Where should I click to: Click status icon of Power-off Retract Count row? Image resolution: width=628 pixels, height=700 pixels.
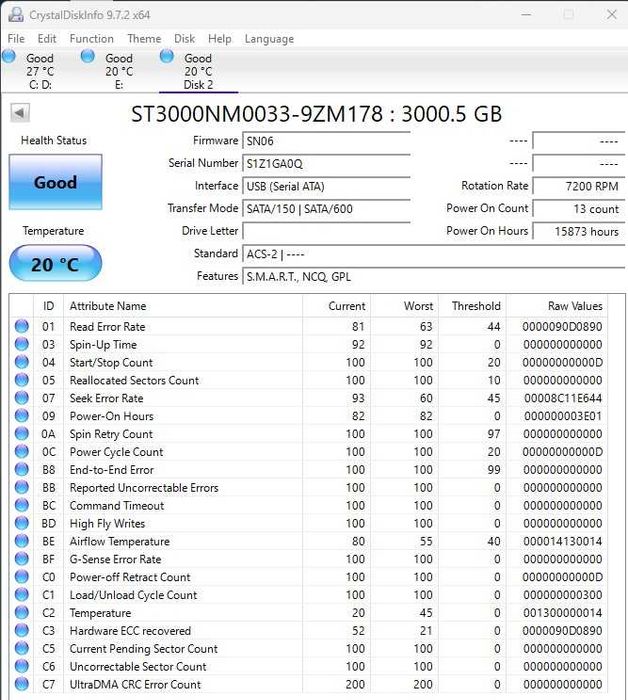(x=21, y=576)
